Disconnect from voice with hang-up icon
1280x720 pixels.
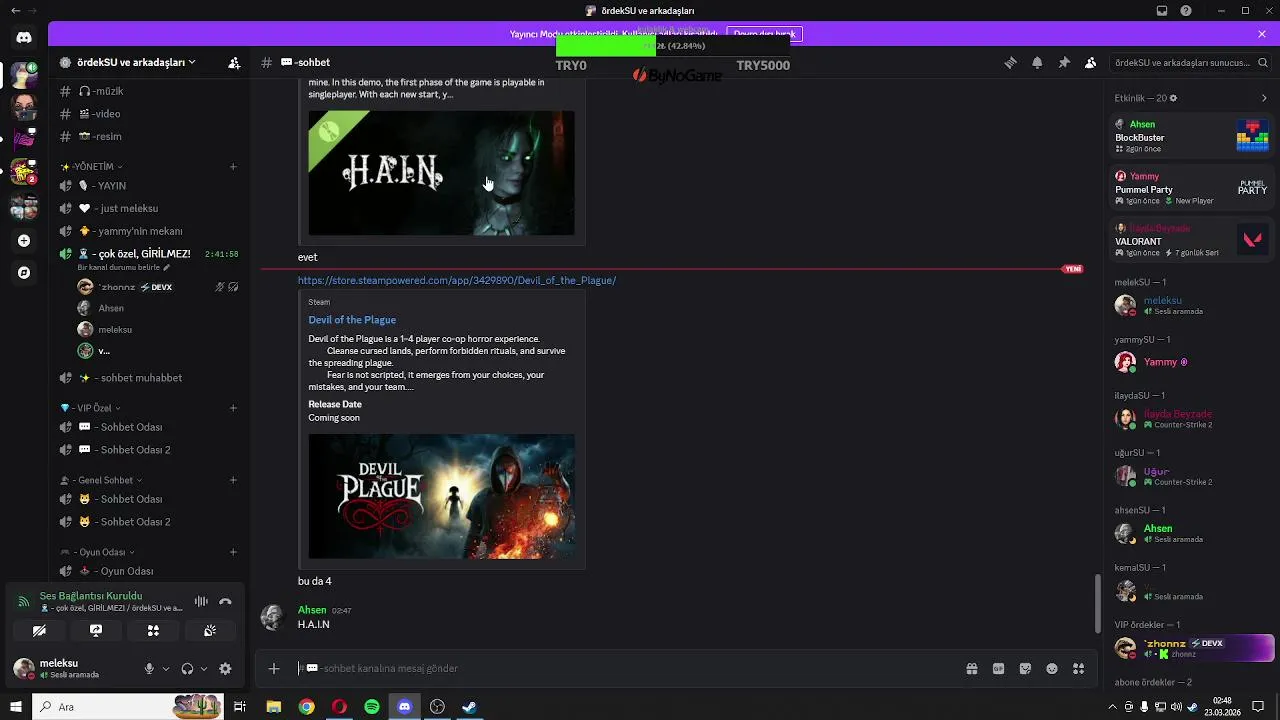coord(225,602)
